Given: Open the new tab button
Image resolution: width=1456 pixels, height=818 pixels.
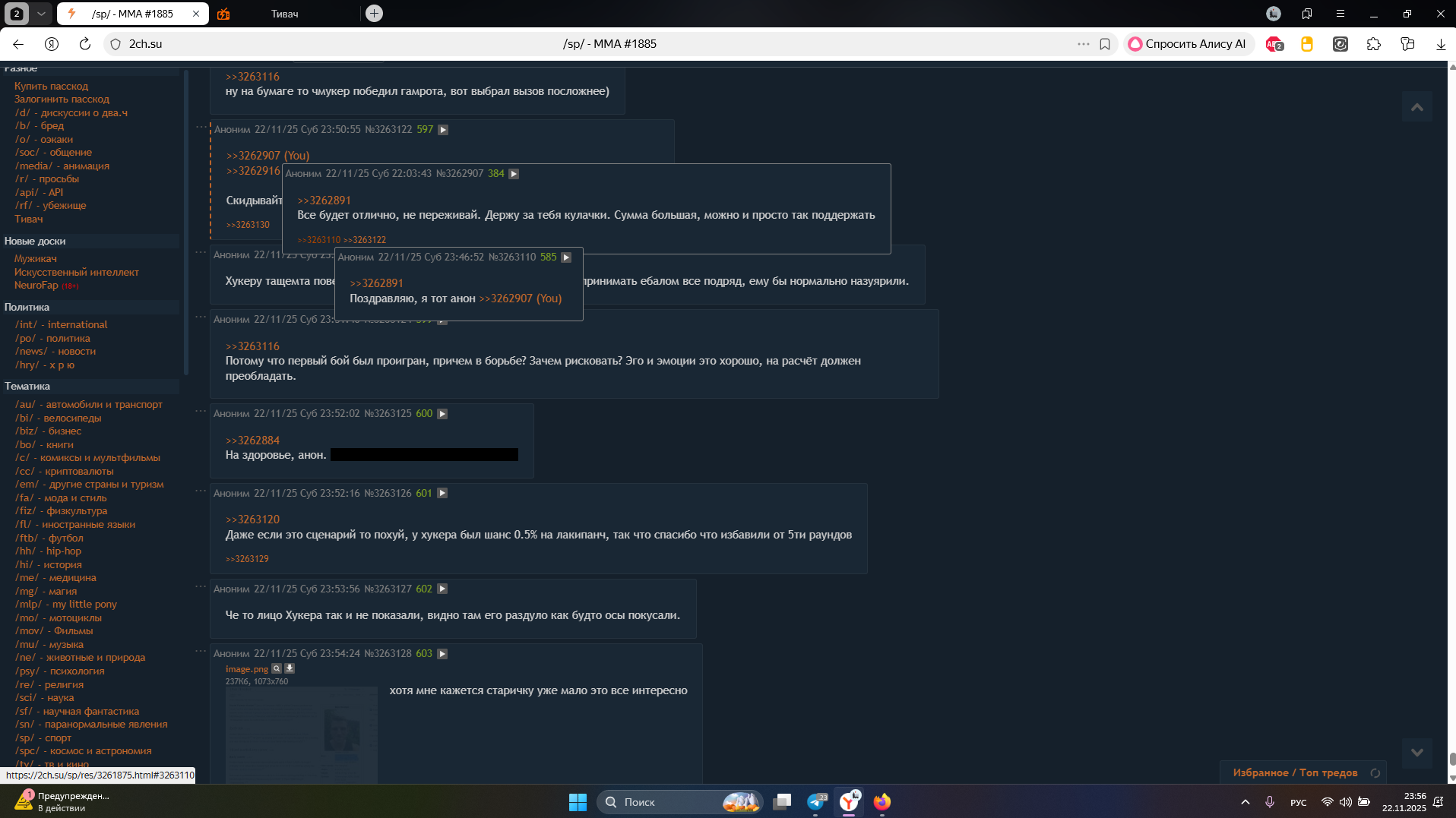Looking at the screenshot, I should (374, 14).
